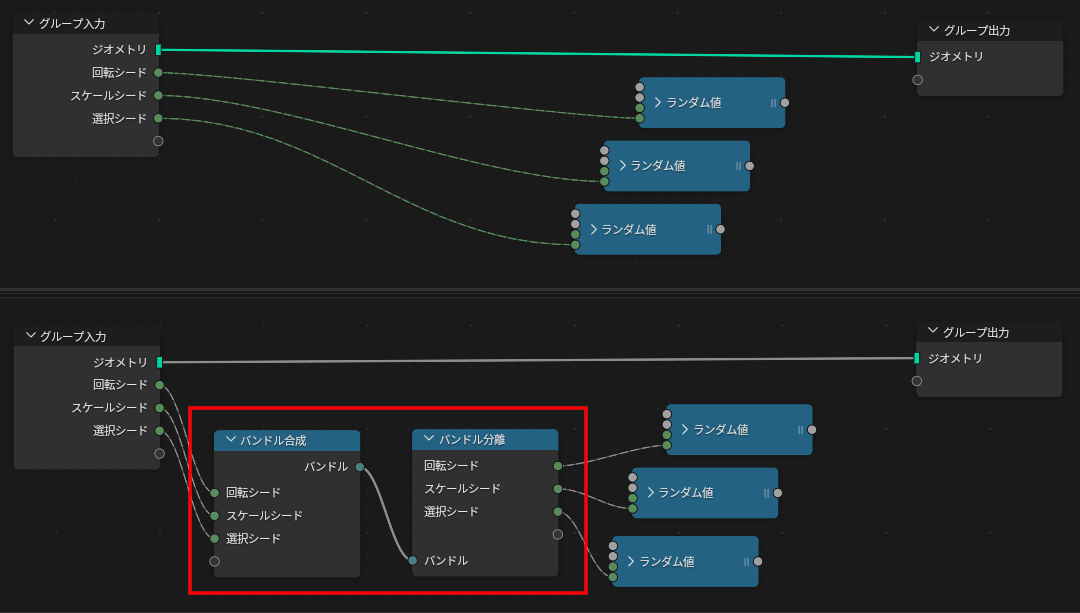Click the バンドル input socket on バンドル分離
Image resolution: width=1080 pixels, height=613 pixels.
[413, 560]
